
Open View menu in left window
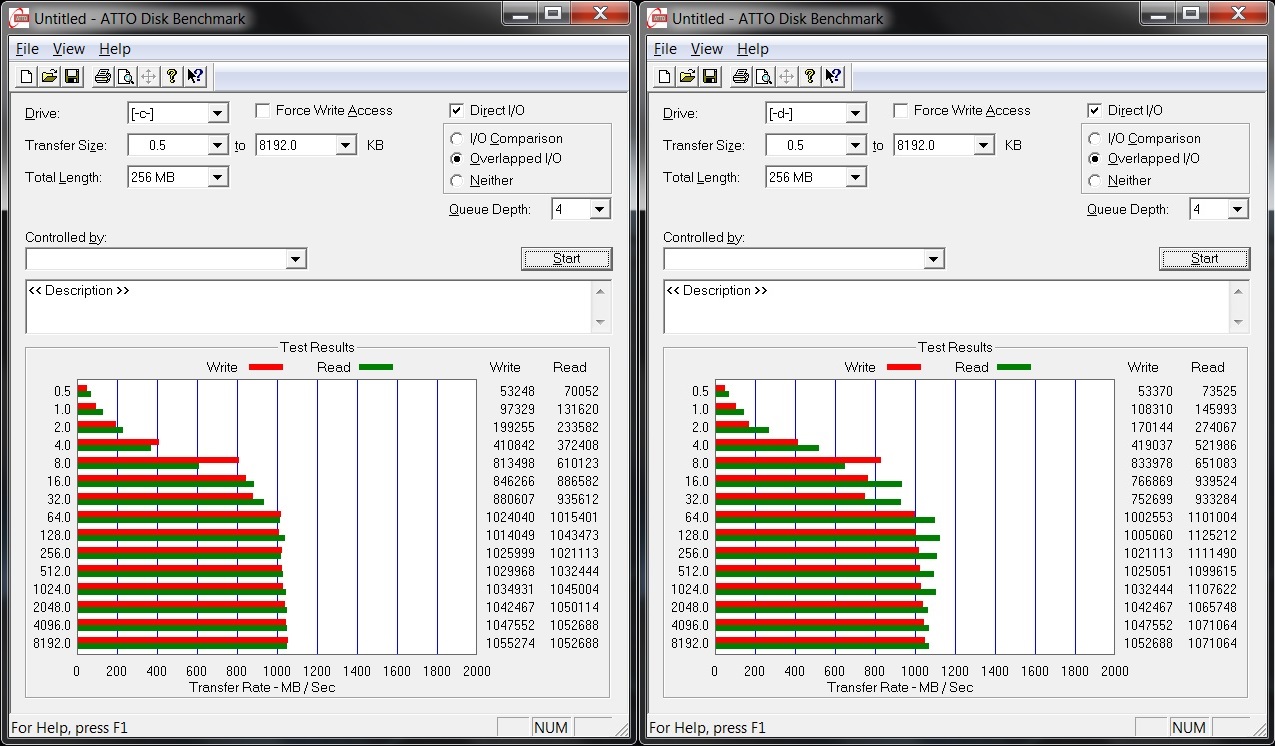point(69,49)
